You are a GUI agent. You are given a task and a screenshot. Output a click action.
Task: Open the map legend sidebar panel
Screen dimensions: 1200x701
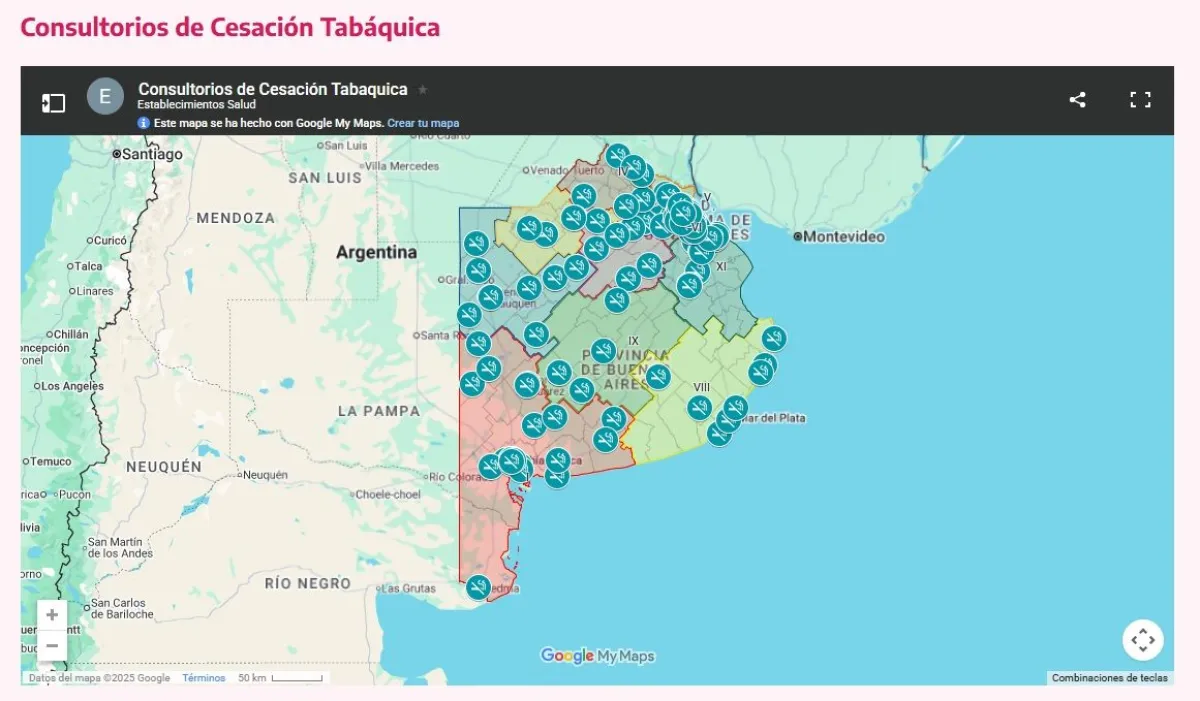[x=53, y=102]
